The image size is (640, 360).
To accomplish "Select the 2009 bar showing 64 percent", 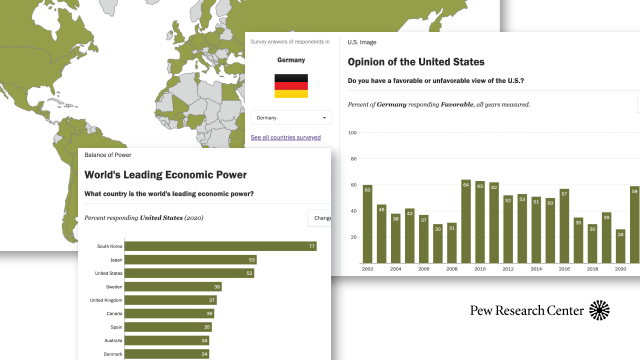I will pos(466,221).
